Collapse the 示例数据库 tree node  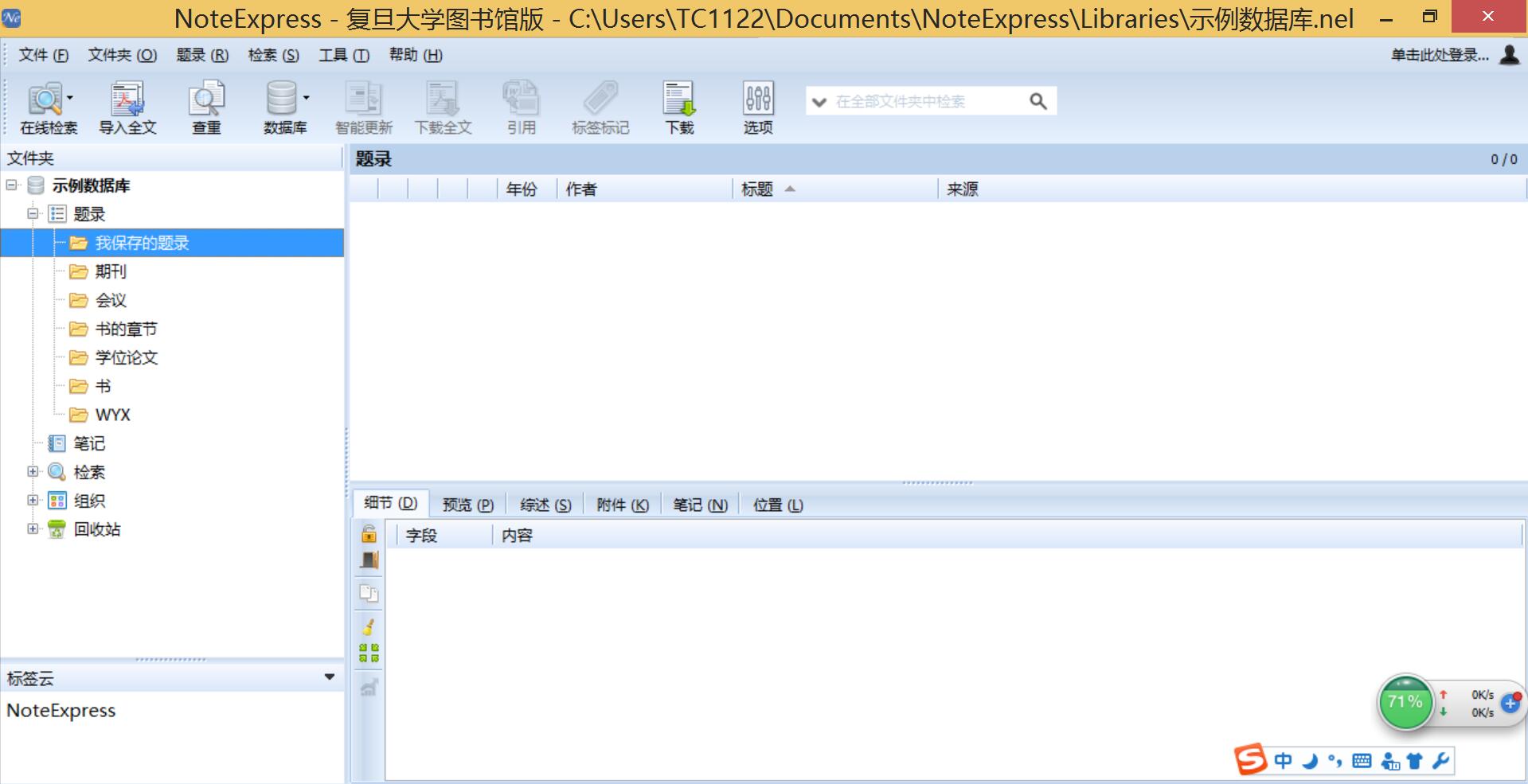12,185
